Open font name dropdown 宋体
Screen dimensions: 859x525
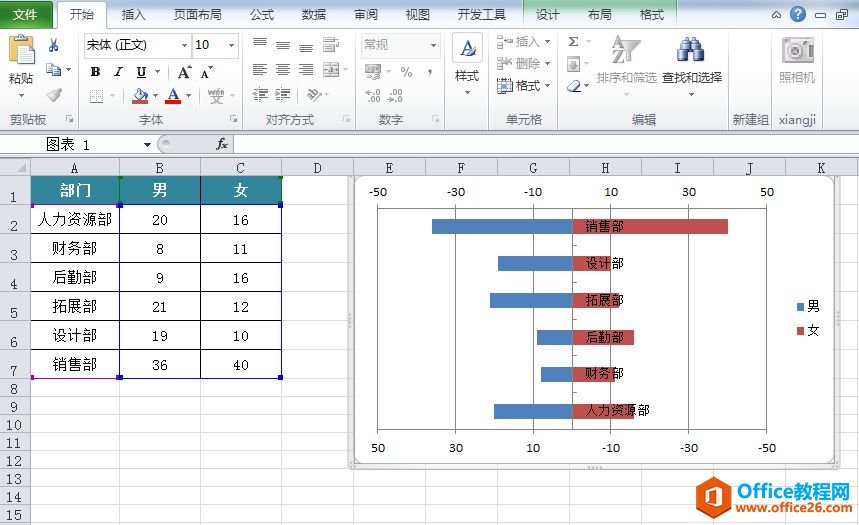click(x=184, y=45)
